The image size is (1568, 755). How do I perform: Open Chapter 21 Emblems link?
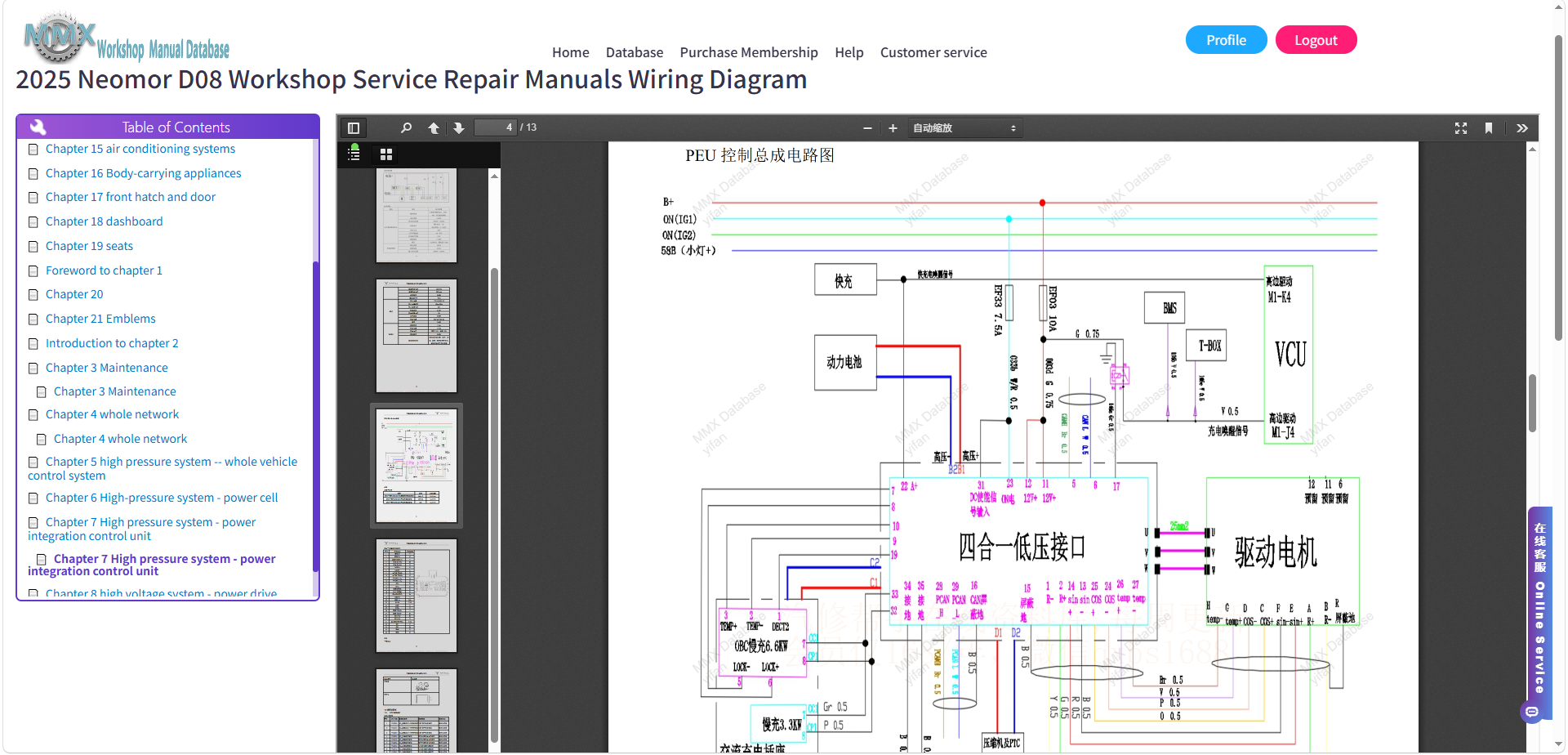(x=100, y=319)
